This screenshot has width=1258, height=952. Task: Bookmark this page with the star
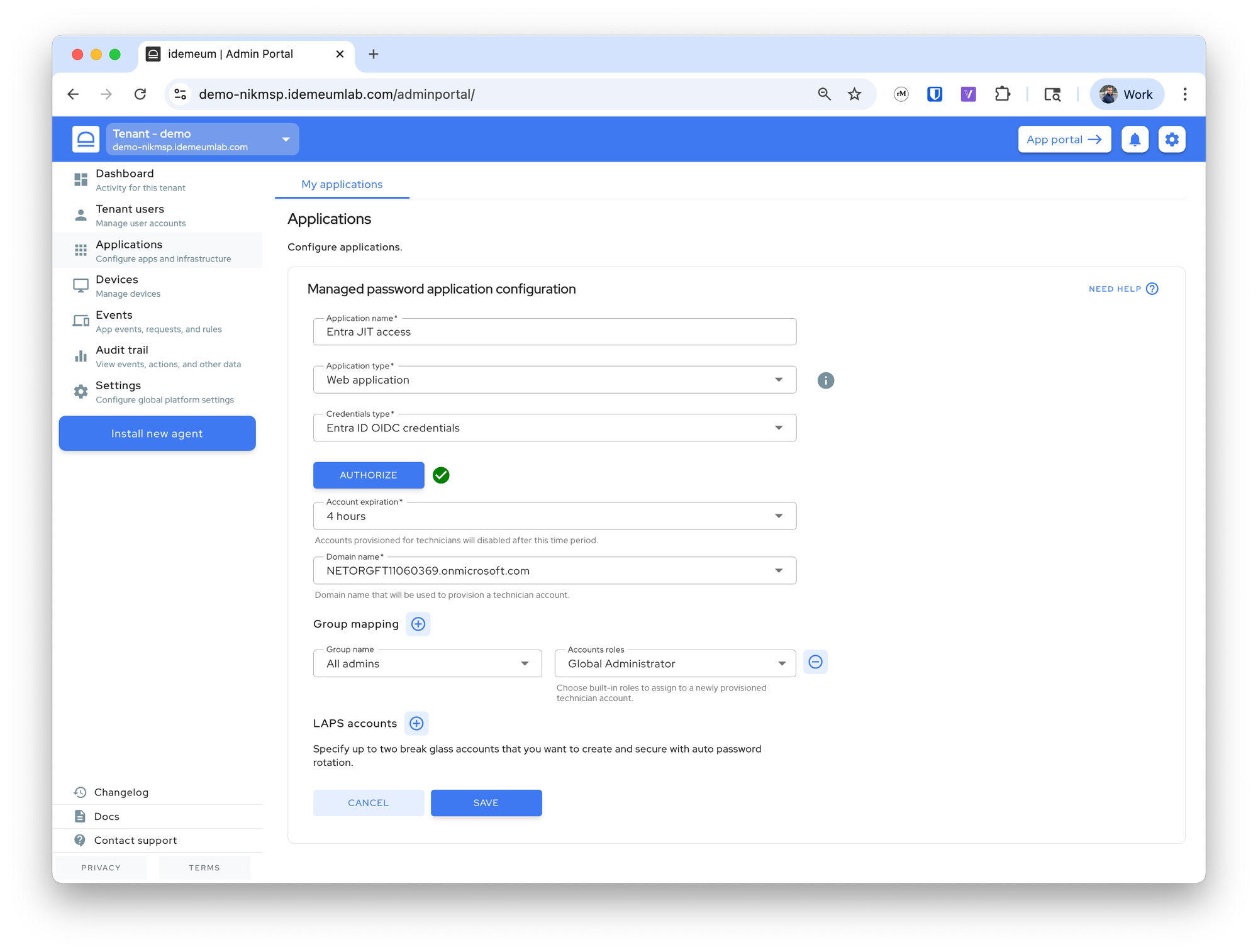tap(854, 94)
